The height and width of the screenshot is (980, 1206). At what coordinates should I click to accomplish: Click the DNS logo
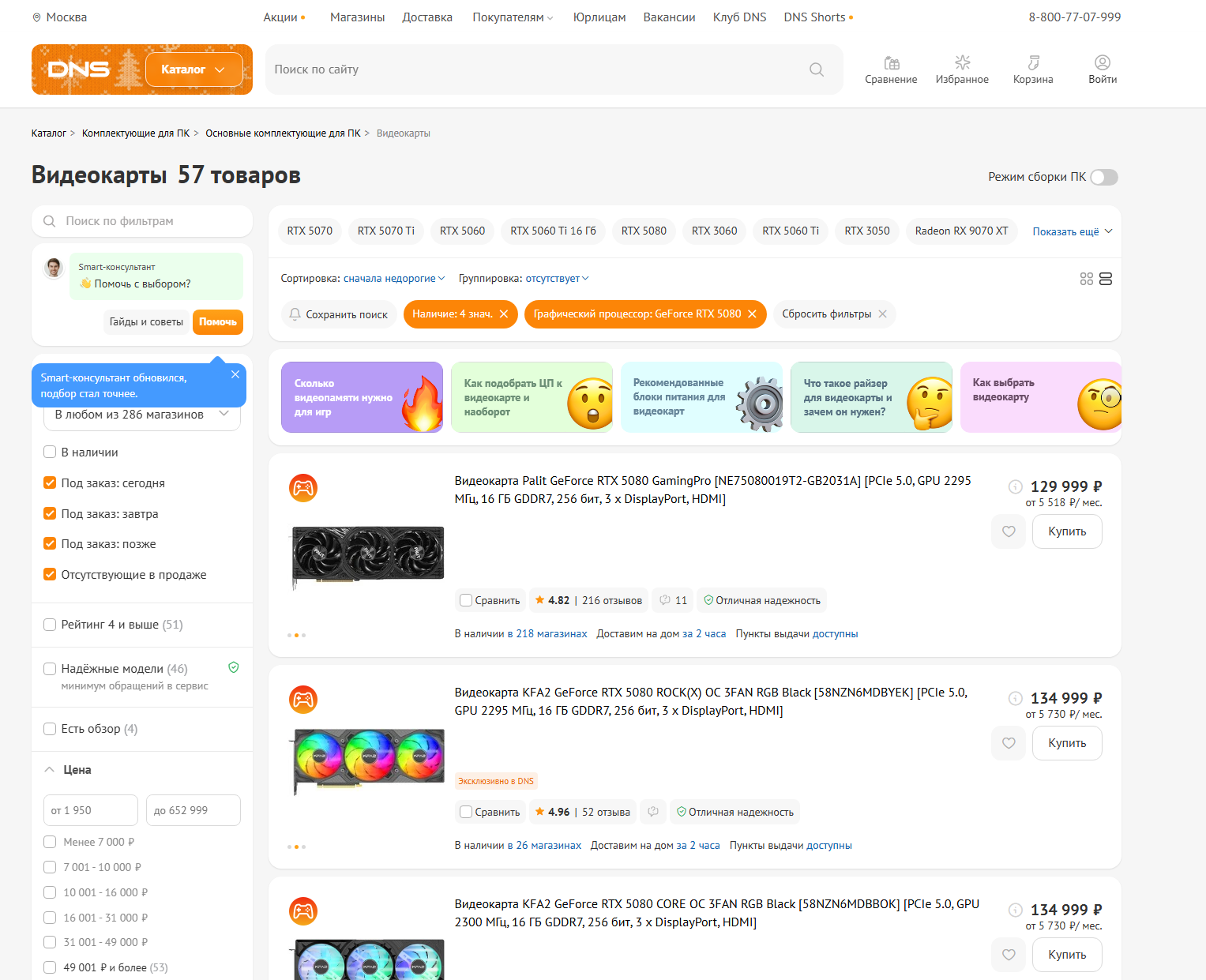[79, 69]
